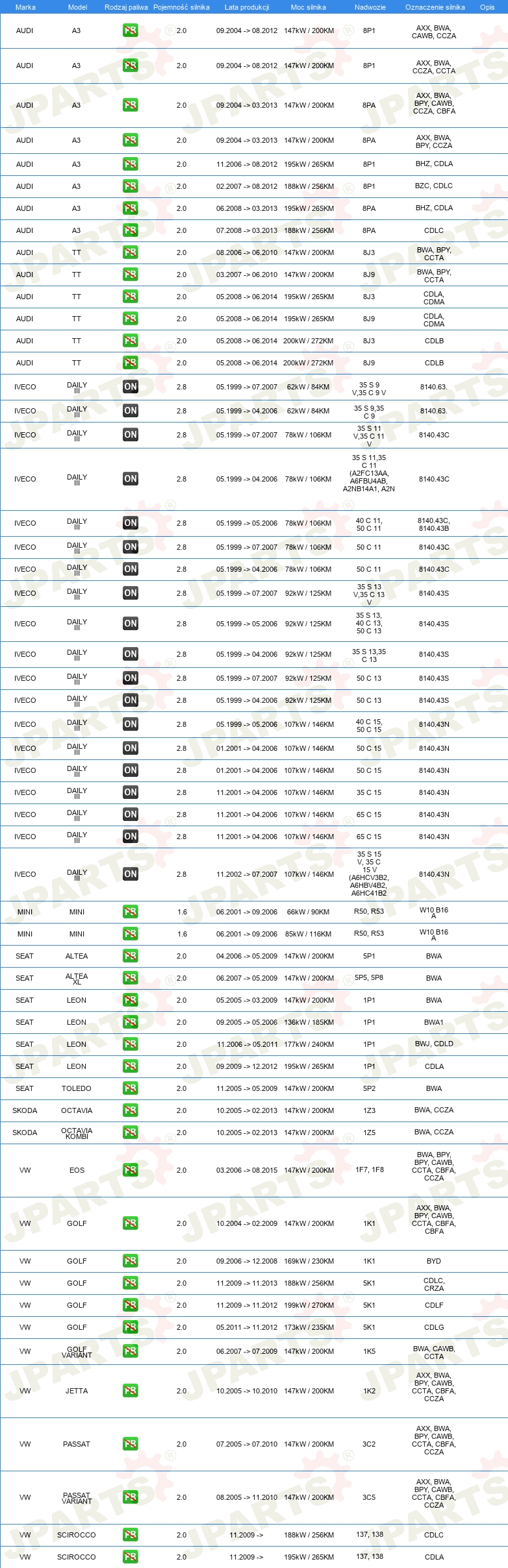Select the '169kW / 230KM' power cell

[309, 1261]
